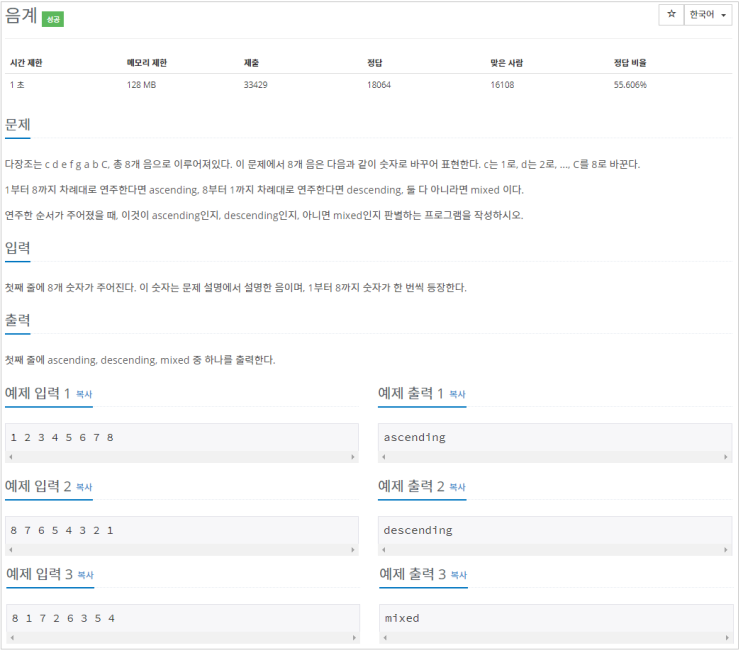This screenshot has height=653, width=743.
Task: Click the green 성공 badge
Action: pyautogui.click(x=53, y=19)
